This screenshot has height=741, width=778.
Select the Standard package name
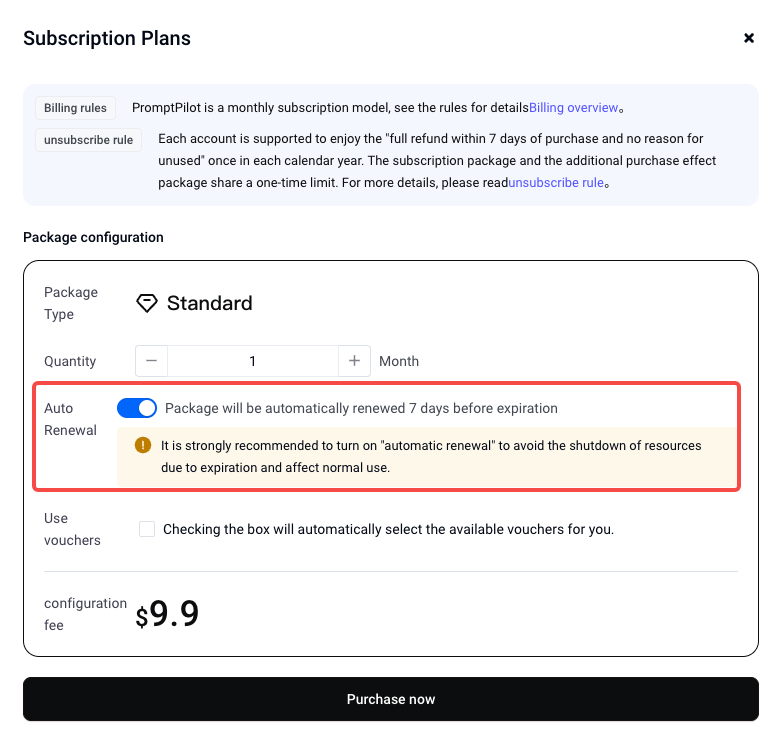coord(209,303)
